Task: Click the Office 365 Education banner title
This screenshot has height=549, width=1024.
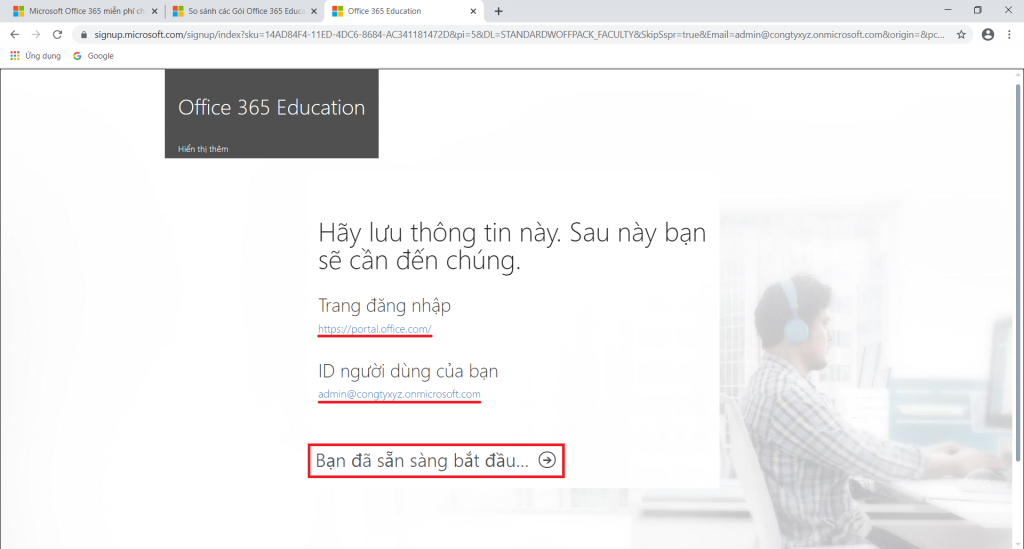Action: 272,107
